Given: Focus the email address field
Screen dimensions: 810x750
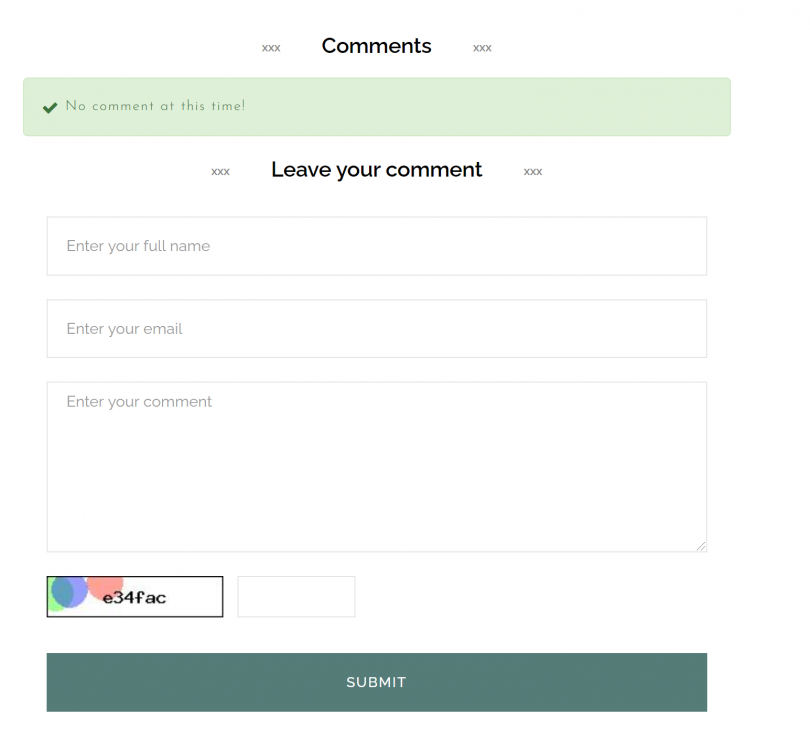Looking at the screenshot, I should pos(376,328).
